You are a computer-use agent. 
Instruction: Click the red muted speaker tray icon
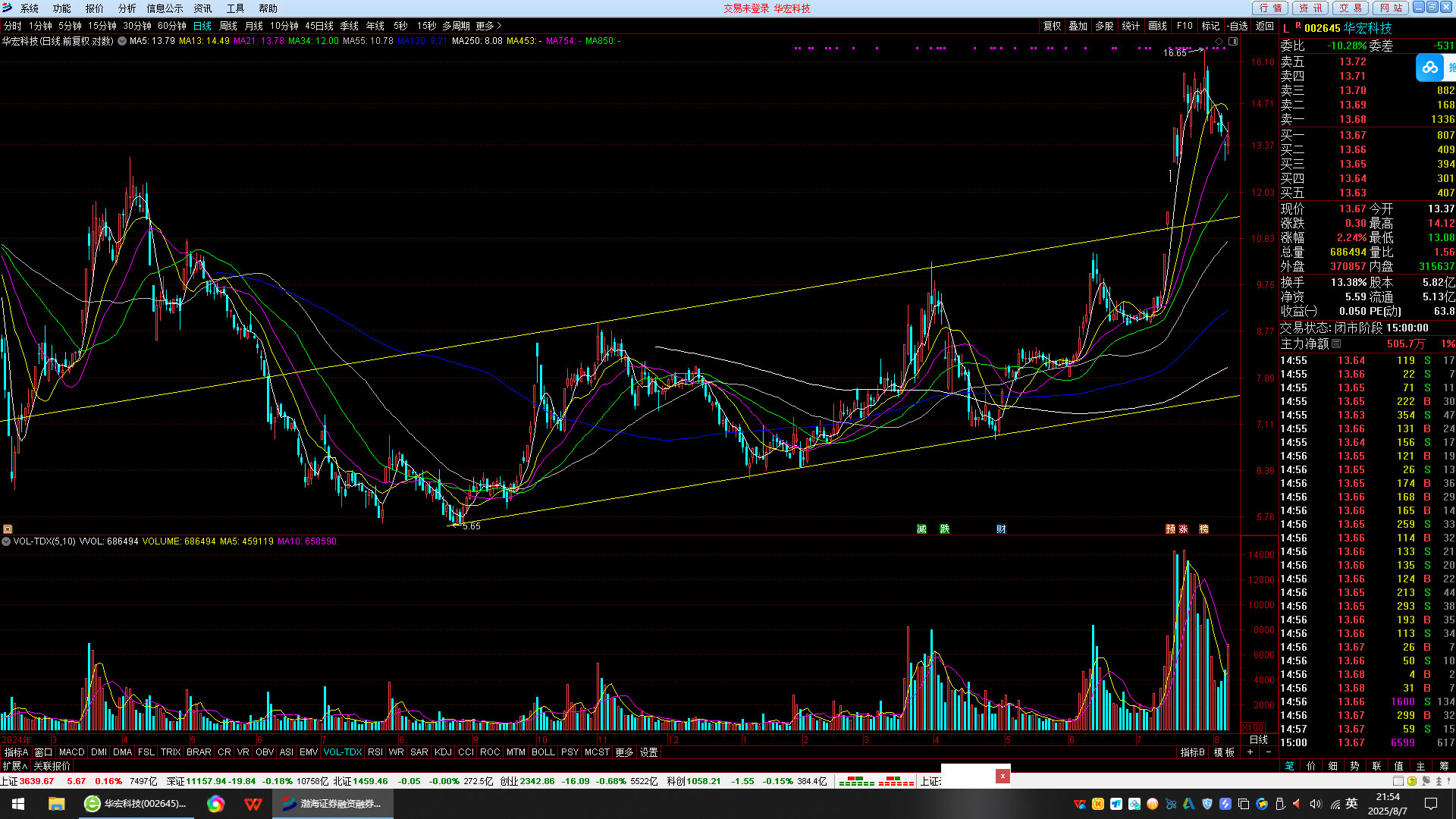tap(1298, 804)
